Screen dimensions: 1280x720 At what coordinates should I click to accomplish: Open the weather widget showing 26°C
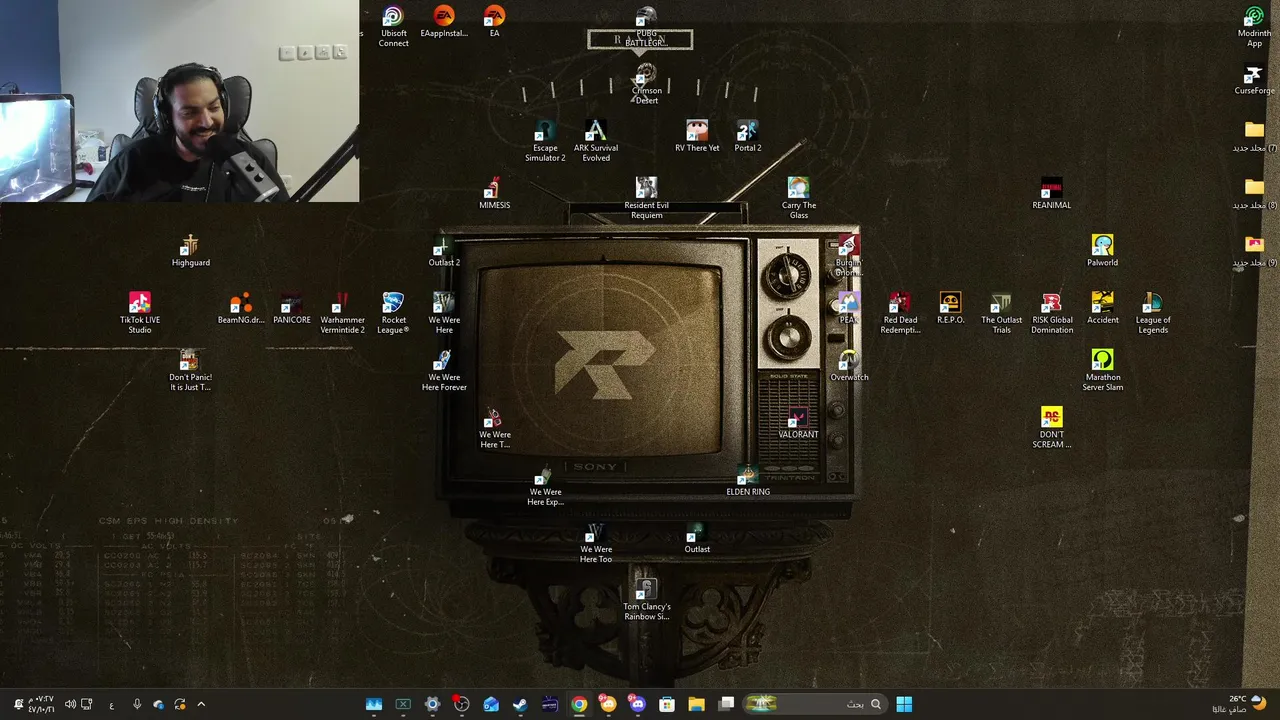pos(1240,704)
